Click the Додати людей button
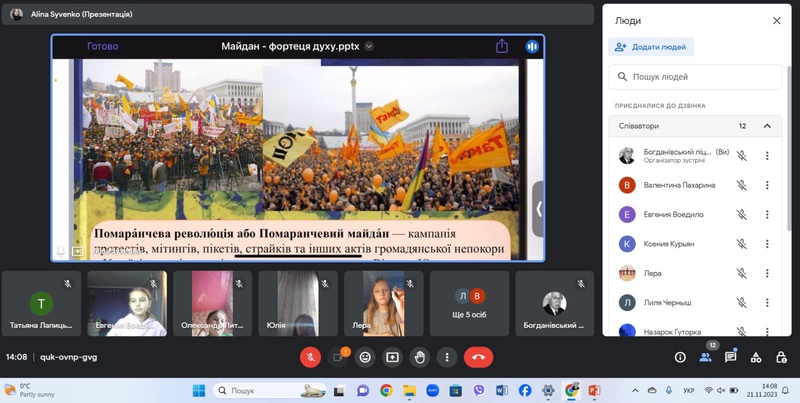 [651, 47]
